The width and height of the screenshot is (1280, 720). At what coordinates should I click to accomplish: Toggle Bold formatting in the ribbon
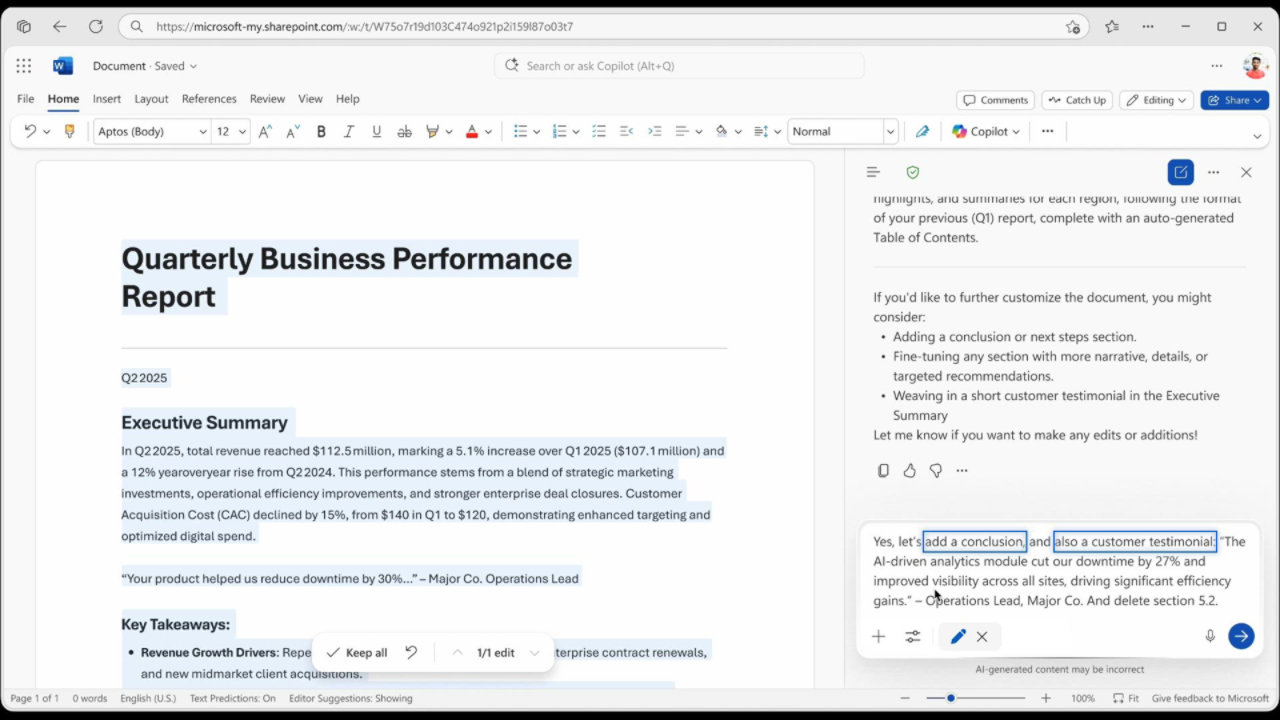coord(321,131)
